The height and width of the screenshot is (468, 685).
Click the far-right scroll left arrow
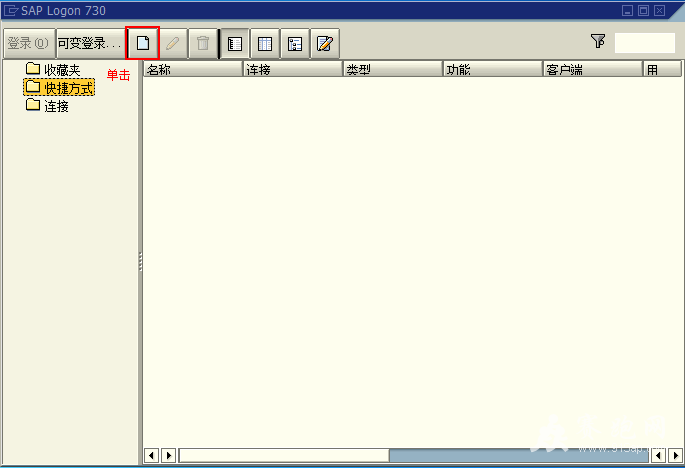click(658, 455)
